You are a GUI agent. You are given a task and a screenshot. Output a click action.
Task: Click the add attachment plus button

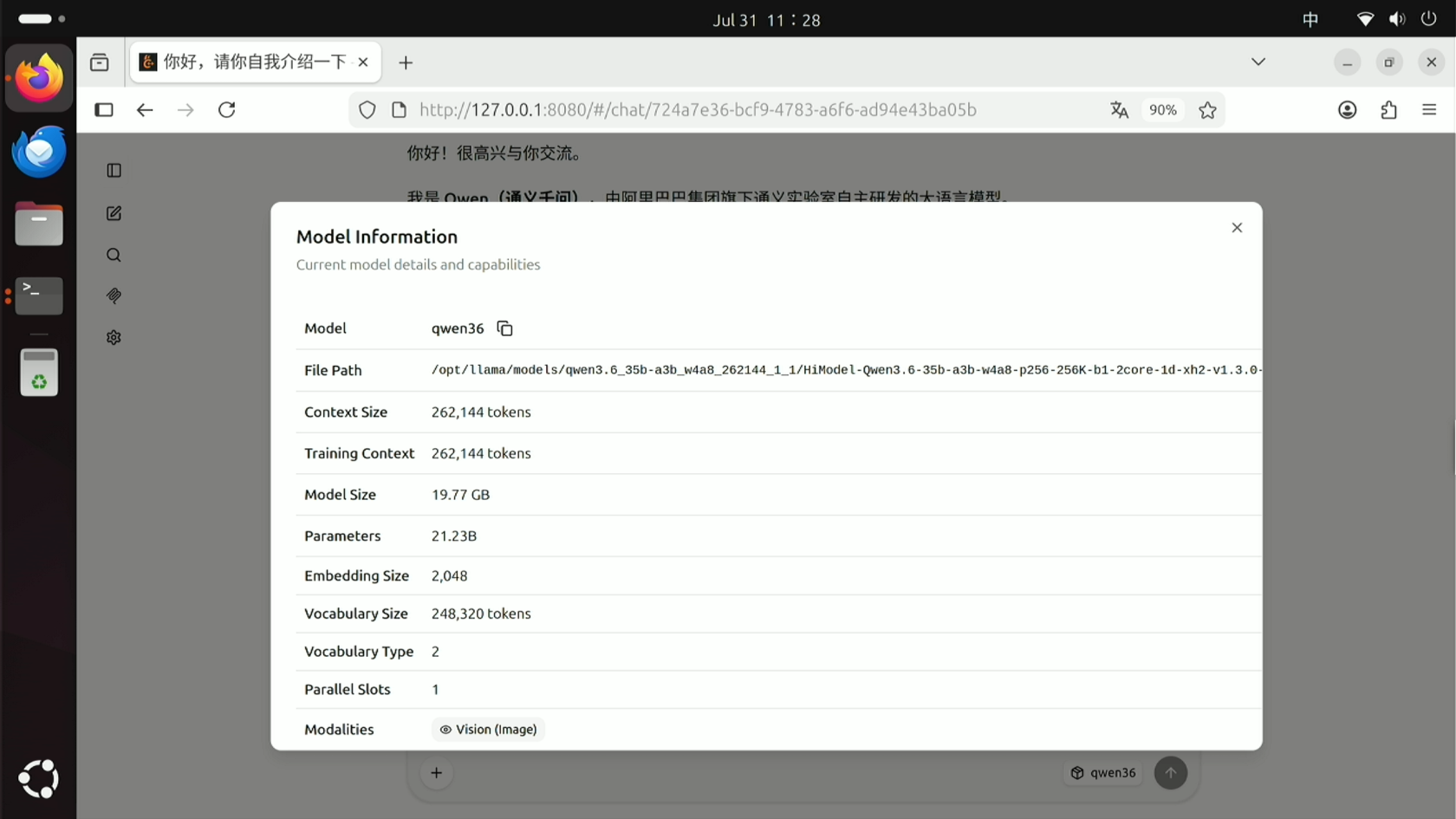click(437, 773)
